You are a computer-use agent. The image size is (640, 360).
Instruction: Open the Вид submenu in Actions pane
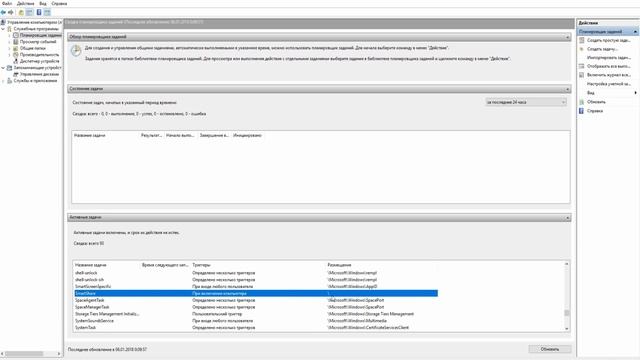click(607, 93)
